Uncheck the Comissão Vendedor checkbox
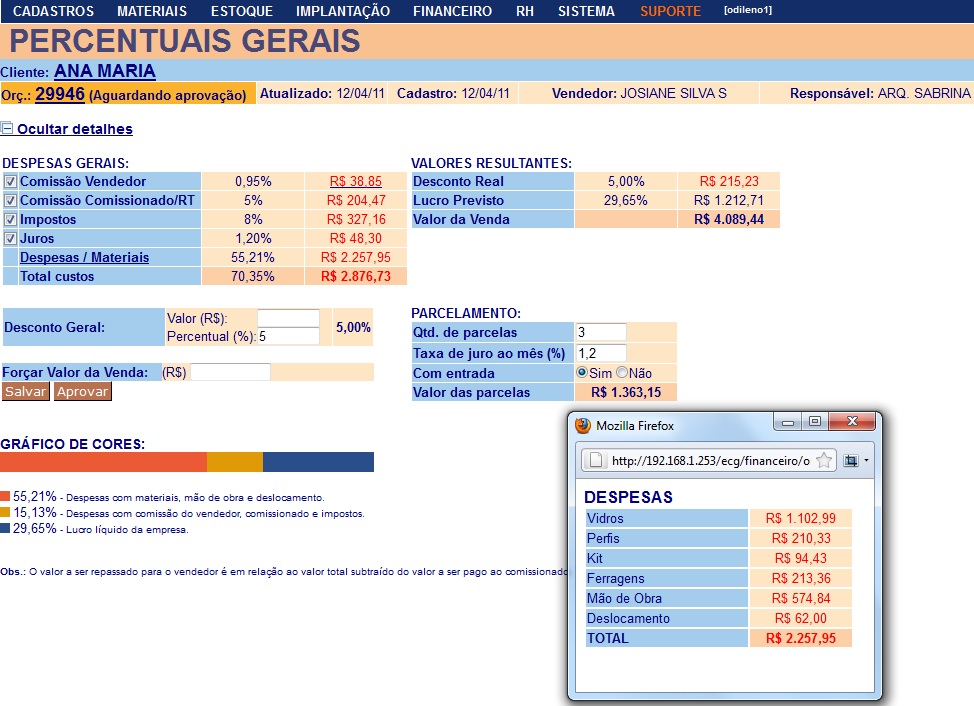 10,182
